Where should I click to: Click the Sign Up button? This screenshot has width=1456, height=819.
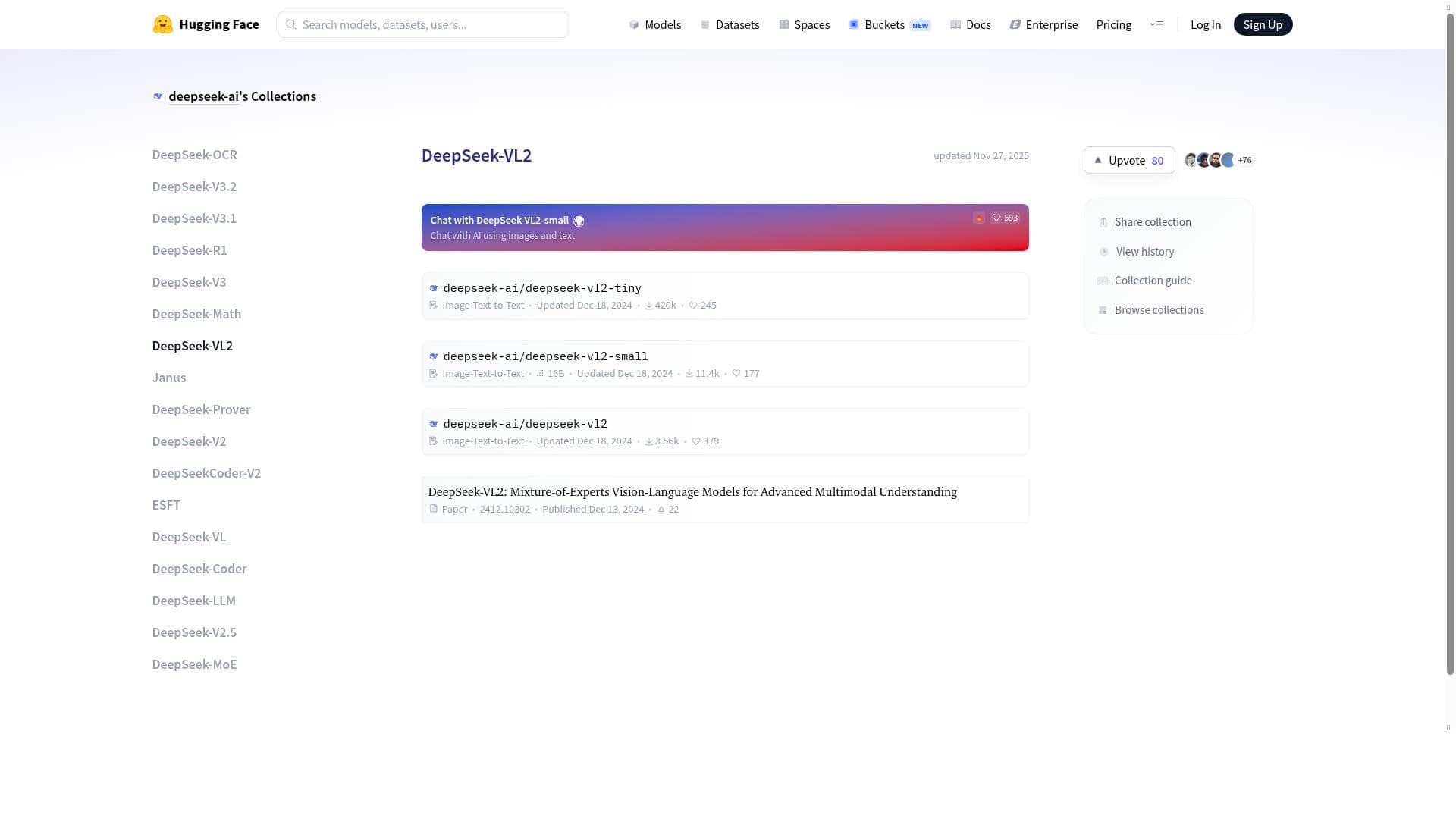[x=1263, y=24]
